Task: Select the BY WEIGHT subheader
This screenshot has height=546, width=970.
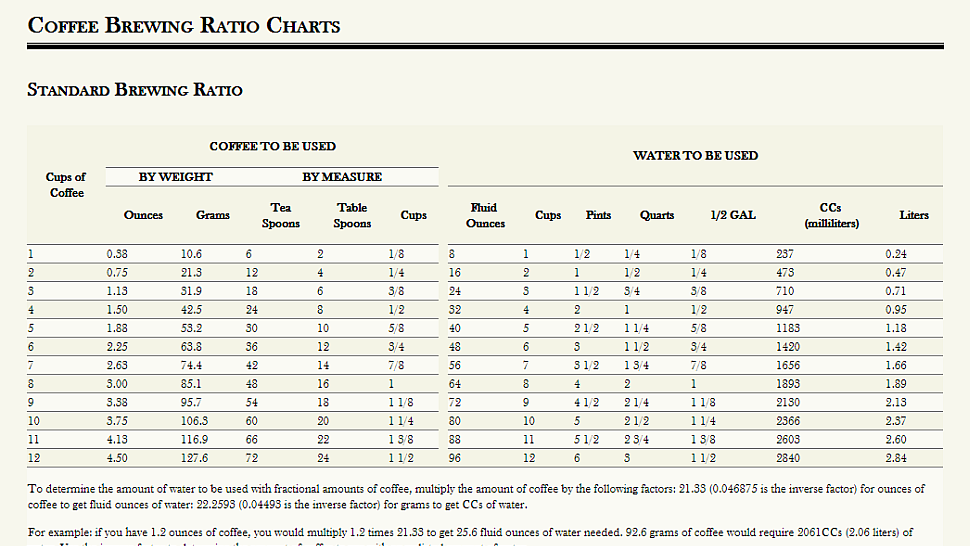Action: 175,177
